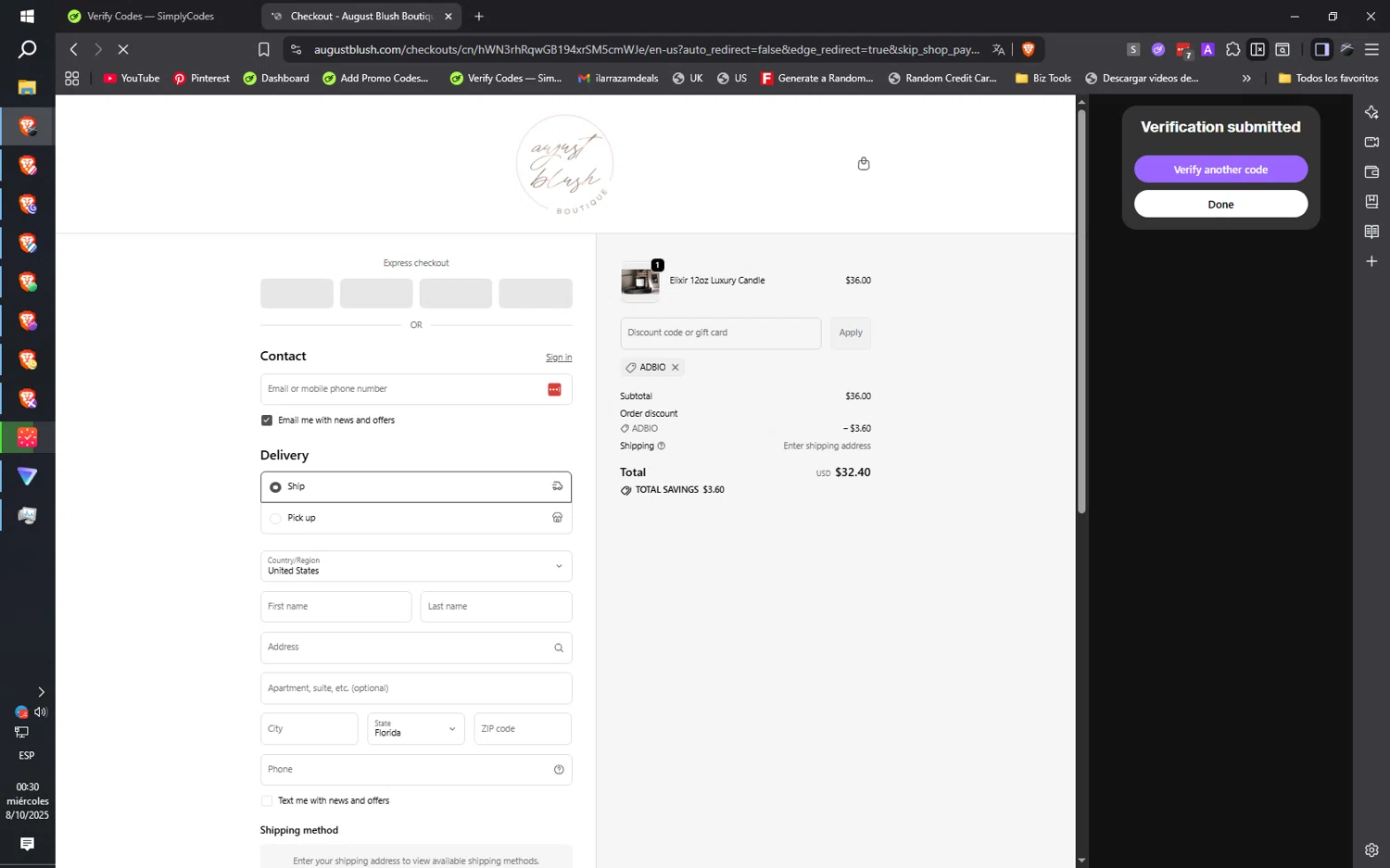Select the Pick up delivery option

[x=416, y=519]
